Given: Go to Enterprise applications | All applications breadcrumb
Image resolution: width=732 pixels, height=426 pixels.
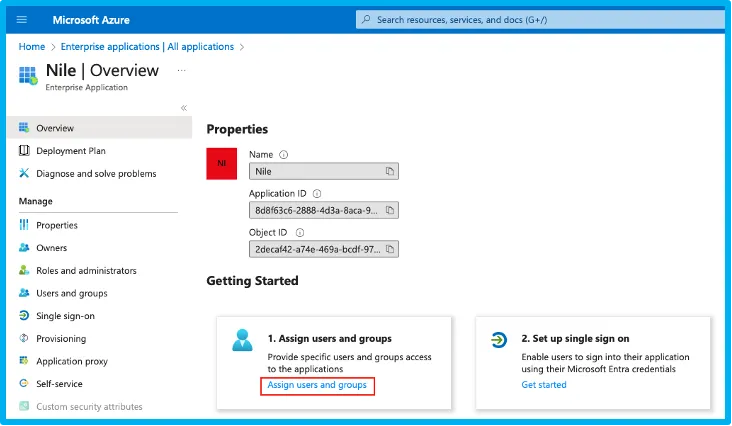Looking at the screenshot, I should 147,47.
